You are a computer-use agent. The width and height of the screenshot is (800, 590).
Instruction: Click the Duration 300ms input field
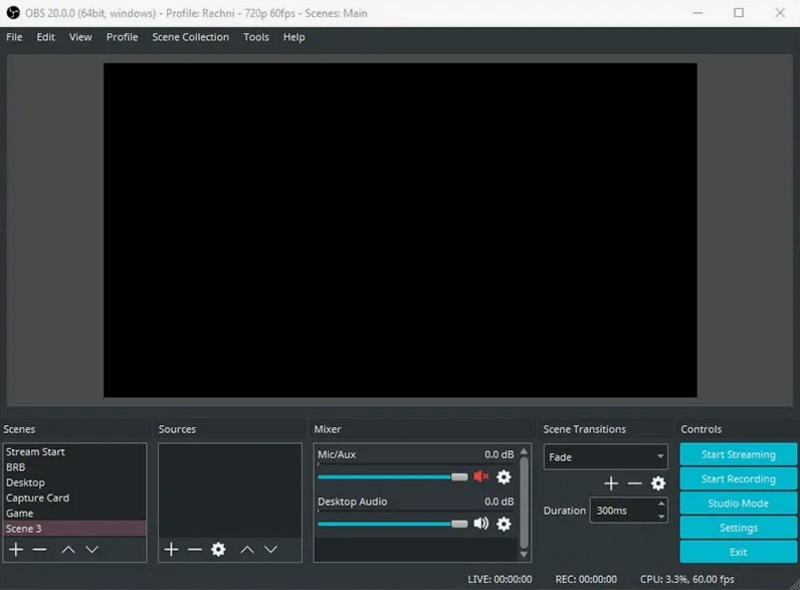629,510
